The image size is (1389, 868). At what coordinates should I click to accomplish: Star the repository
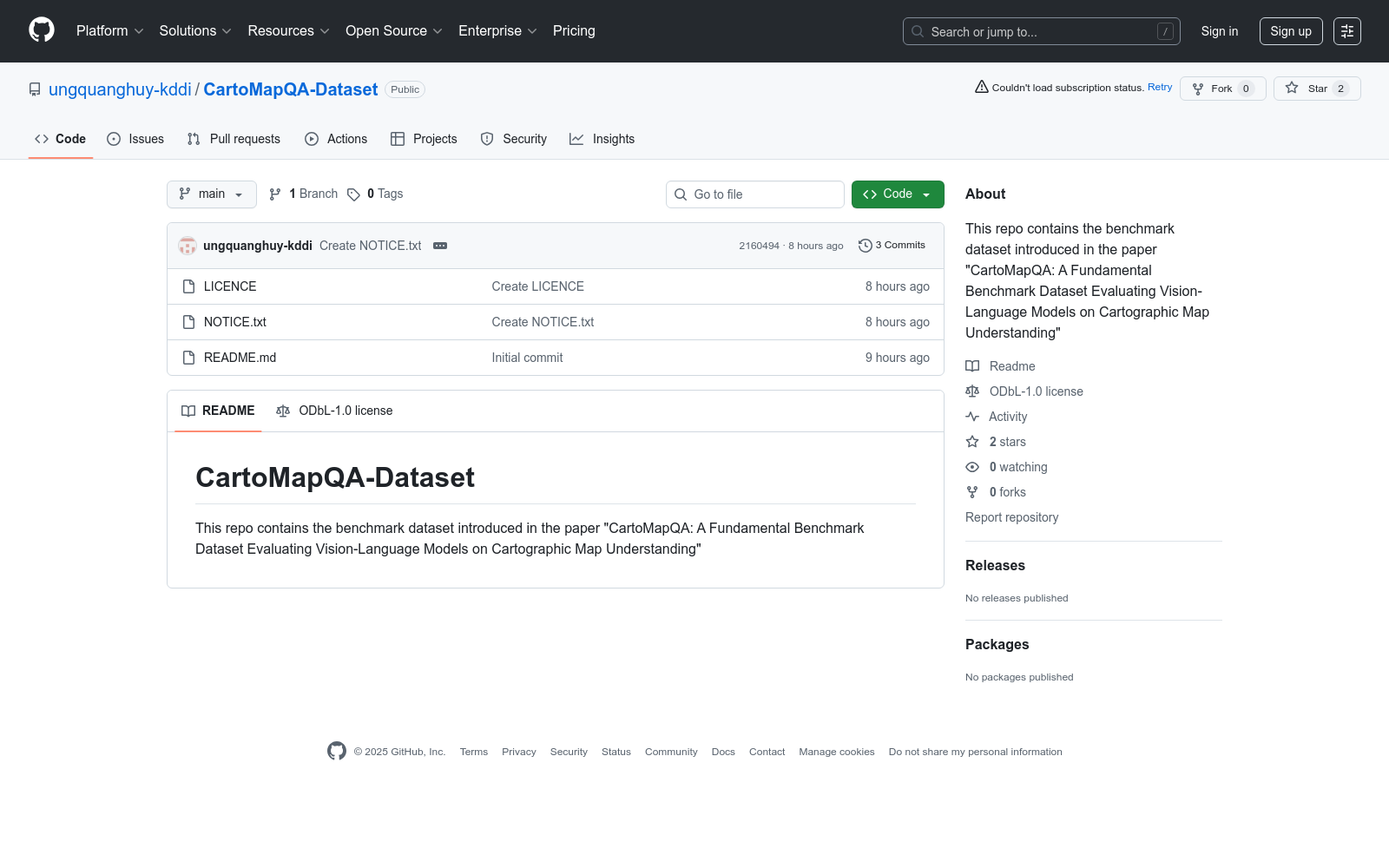[1317, 89]
